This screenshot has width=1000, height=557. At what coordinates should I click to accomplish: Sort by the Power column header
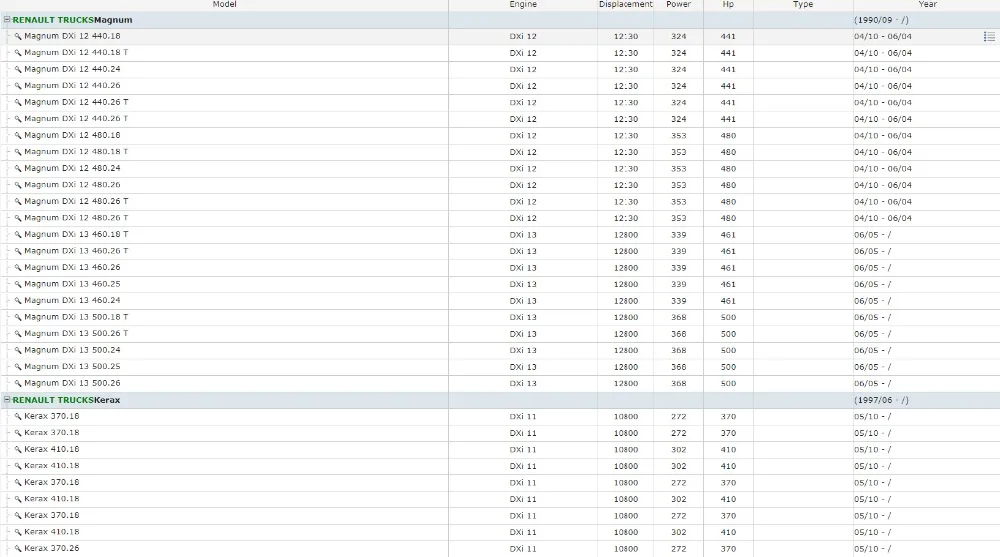[679, 4]
